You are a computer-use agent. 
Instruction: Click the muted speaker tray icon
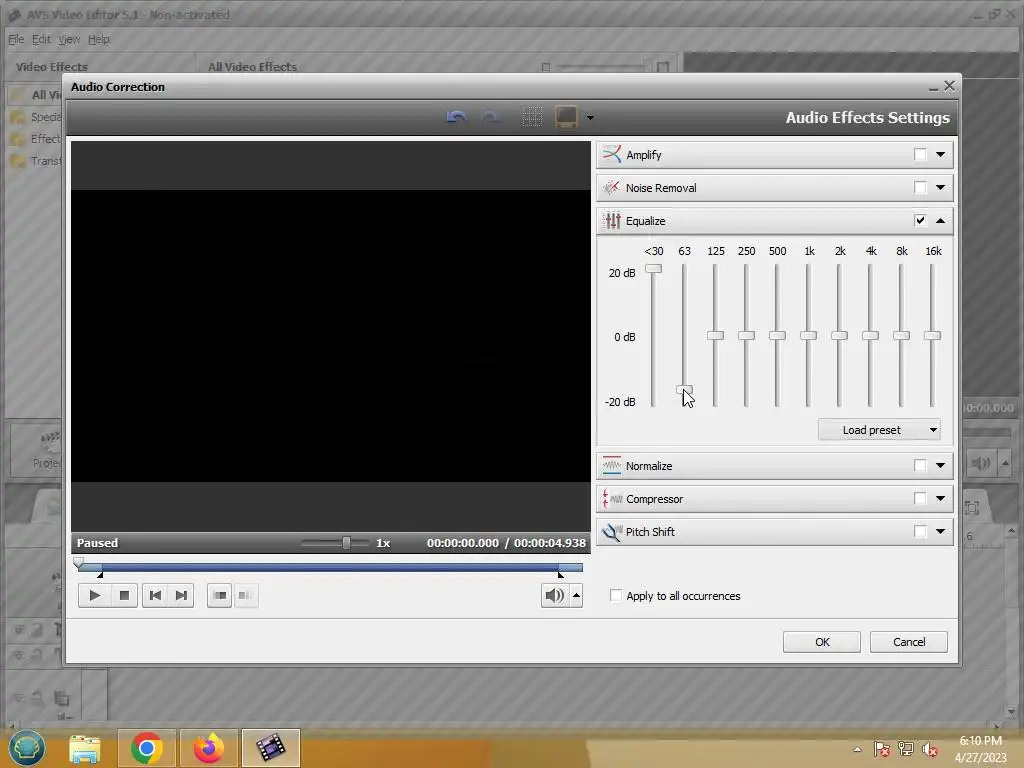point(930,749)
